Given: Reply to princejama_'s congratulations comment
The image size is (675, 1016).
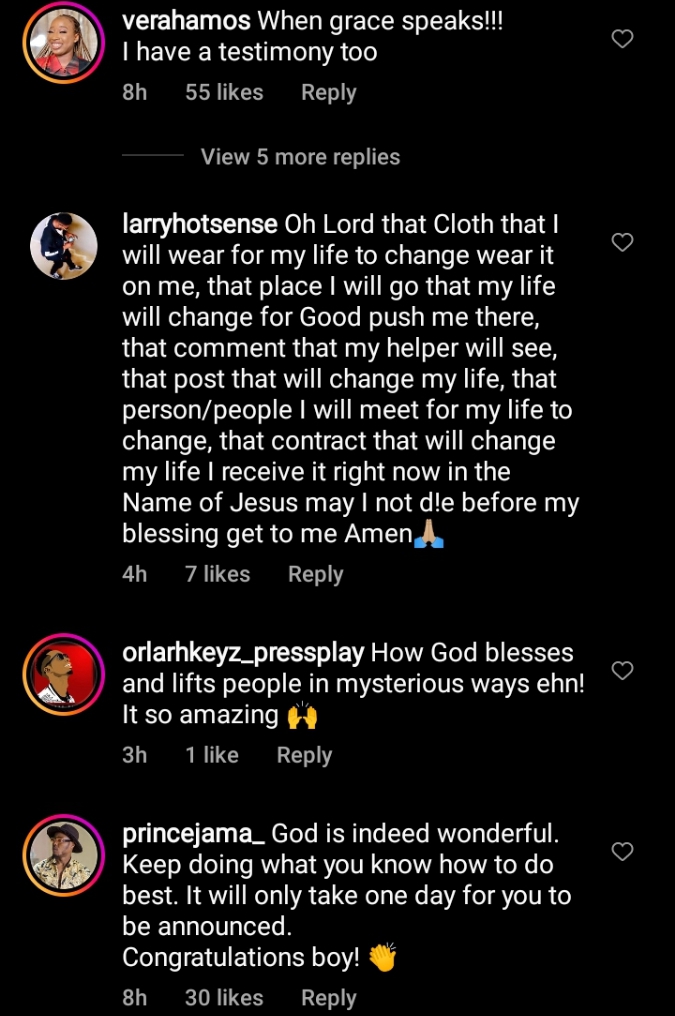Looking at the screenshot, I should pyautogui.click(x=328, y=998).
